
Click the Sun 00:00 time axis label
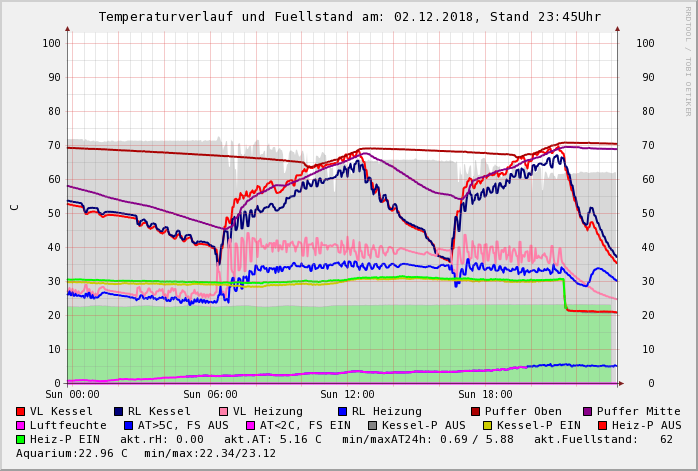[72, 395]
